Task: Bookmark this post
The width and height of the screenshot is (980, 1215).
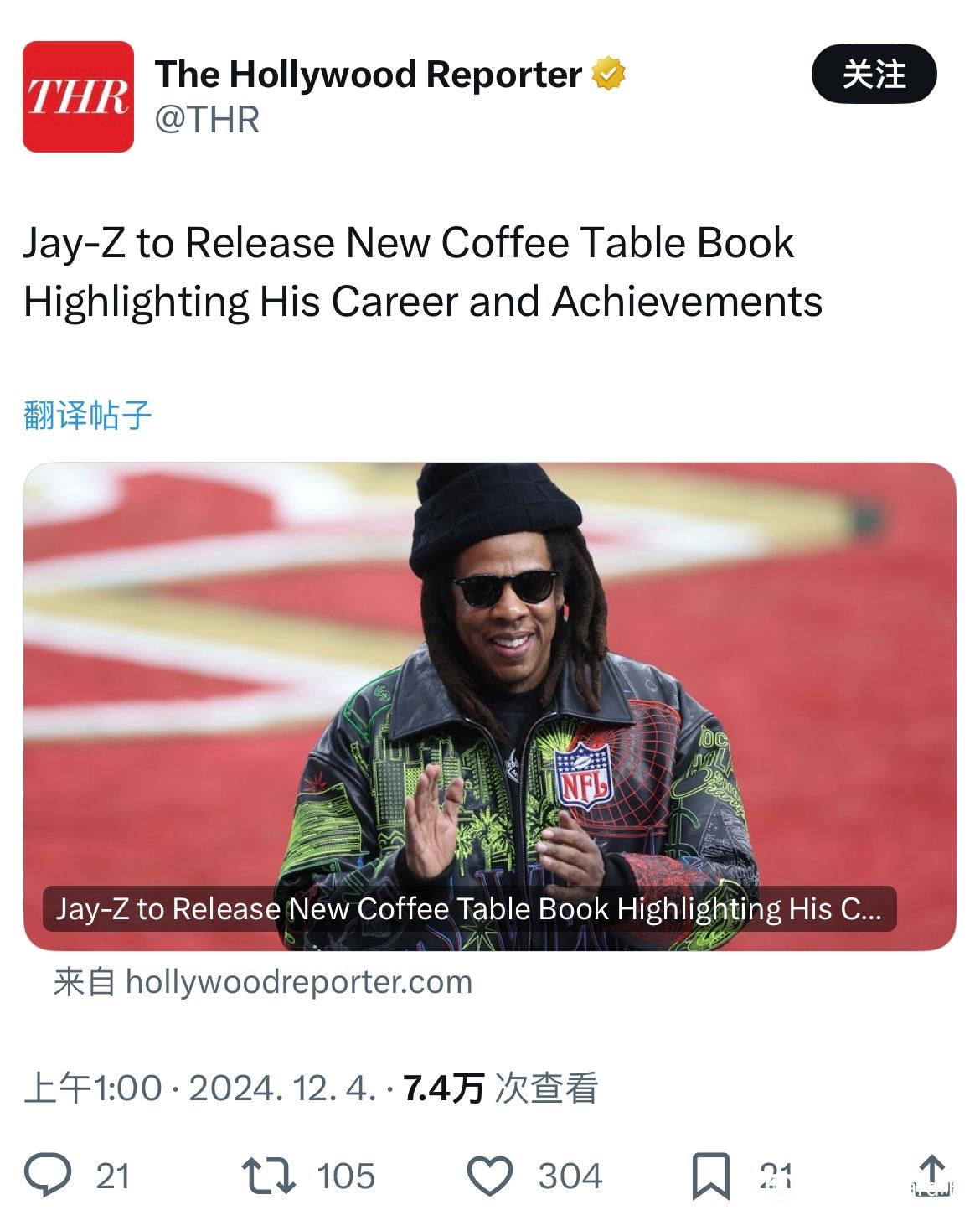Action: click(710, 1176)
